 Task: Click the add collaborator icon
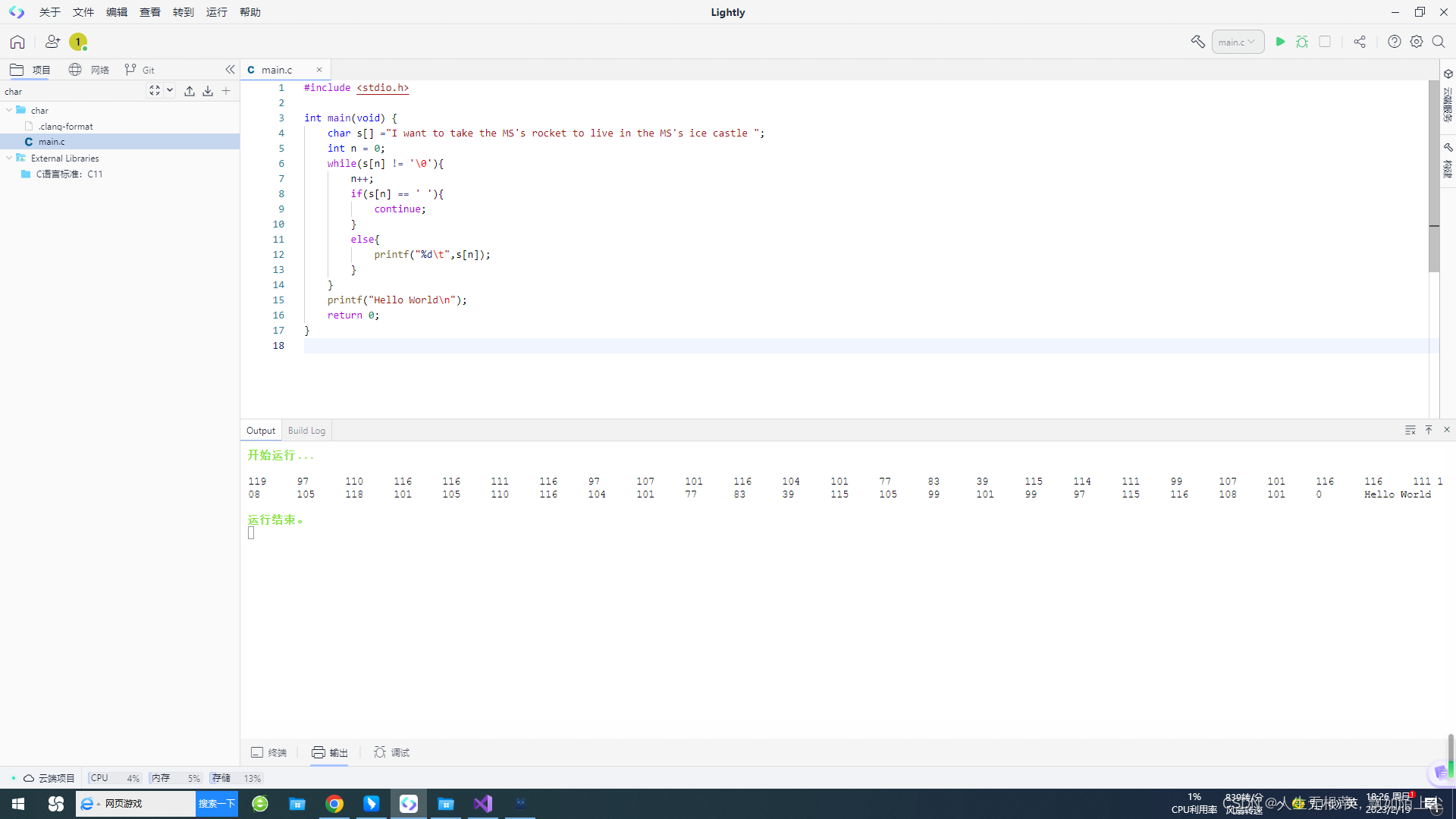pos(52,42)
